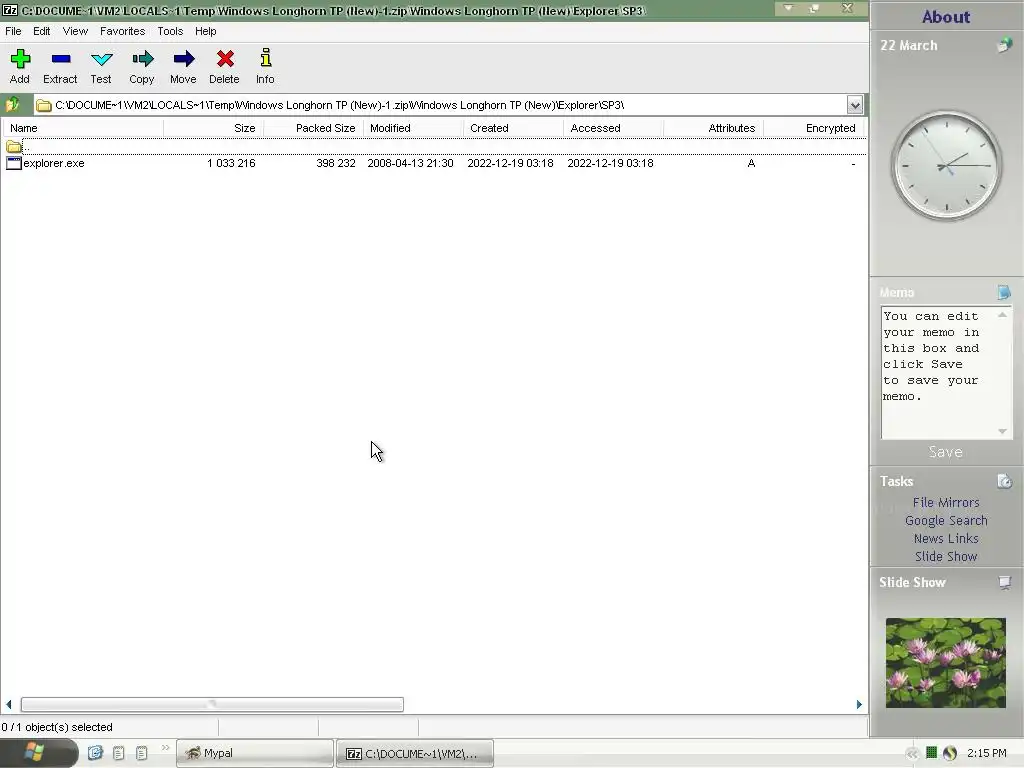Open the News Links link
1024x768 pixels.
coord(946,538)
